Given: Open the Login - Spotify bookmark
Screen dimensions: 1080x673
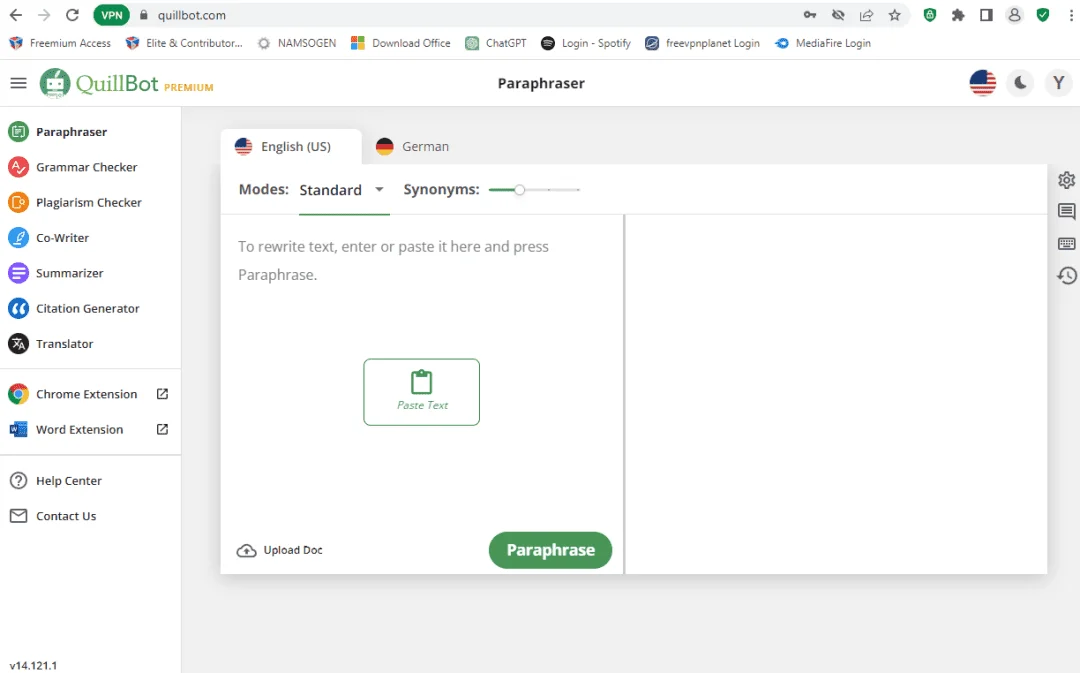Looking at the screenshot, I should (x=586, y=43).
